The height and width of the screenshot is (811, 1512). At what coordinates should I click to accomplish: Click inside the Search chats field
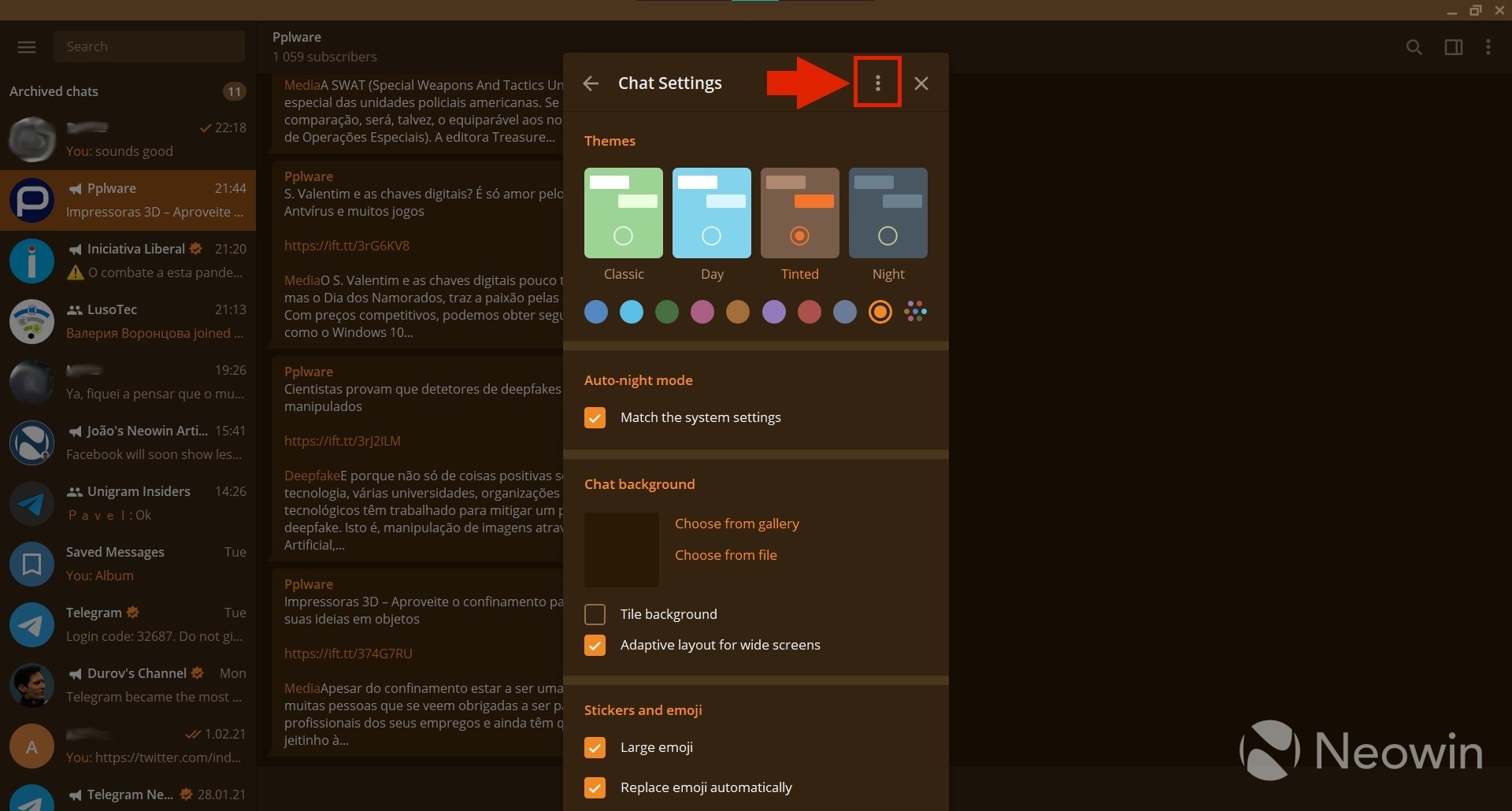tap(150, 46)
